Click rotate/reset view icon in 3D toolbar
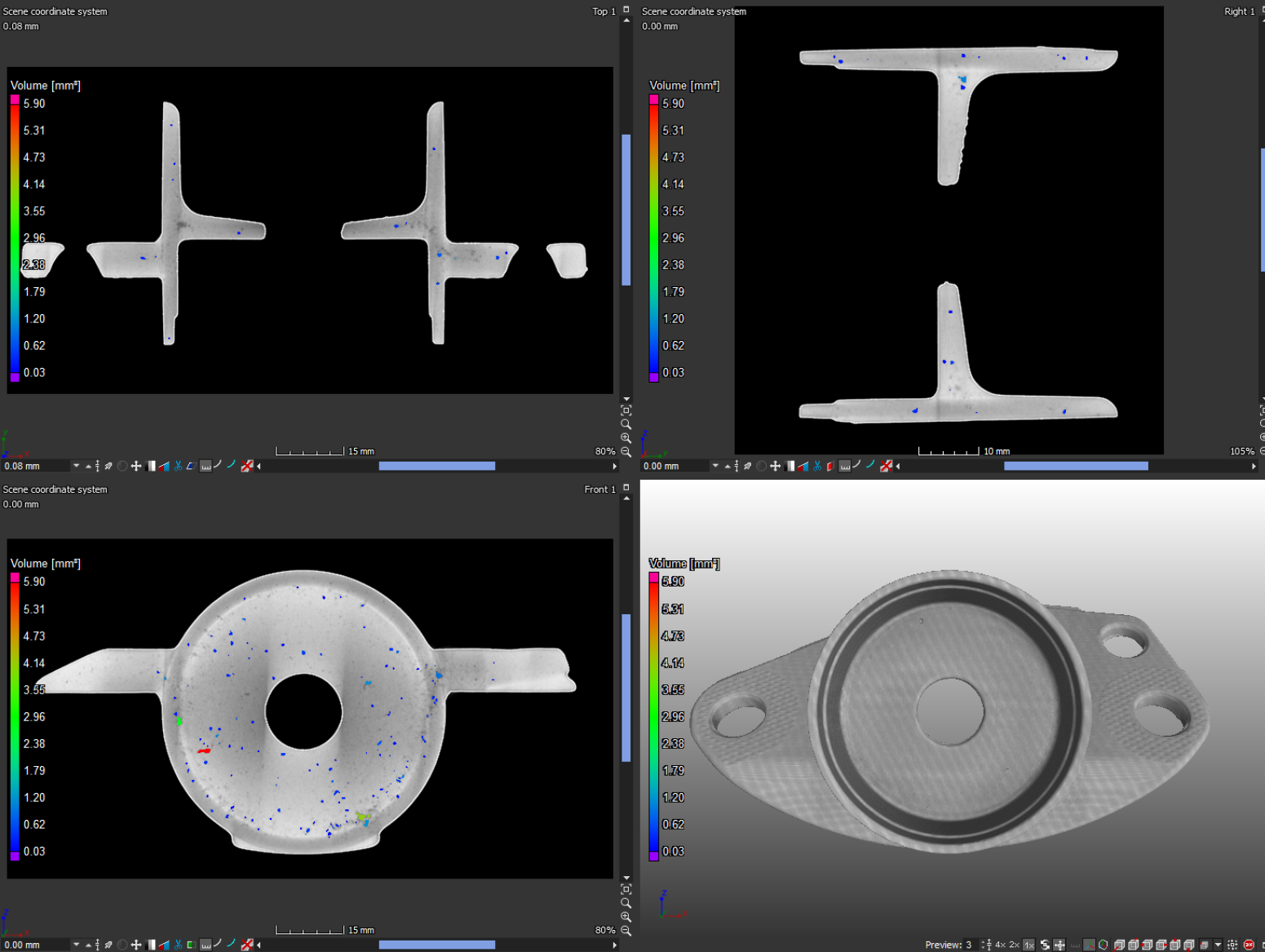The height and width of the screenshot is (952, 1265). pos(1045,945)
